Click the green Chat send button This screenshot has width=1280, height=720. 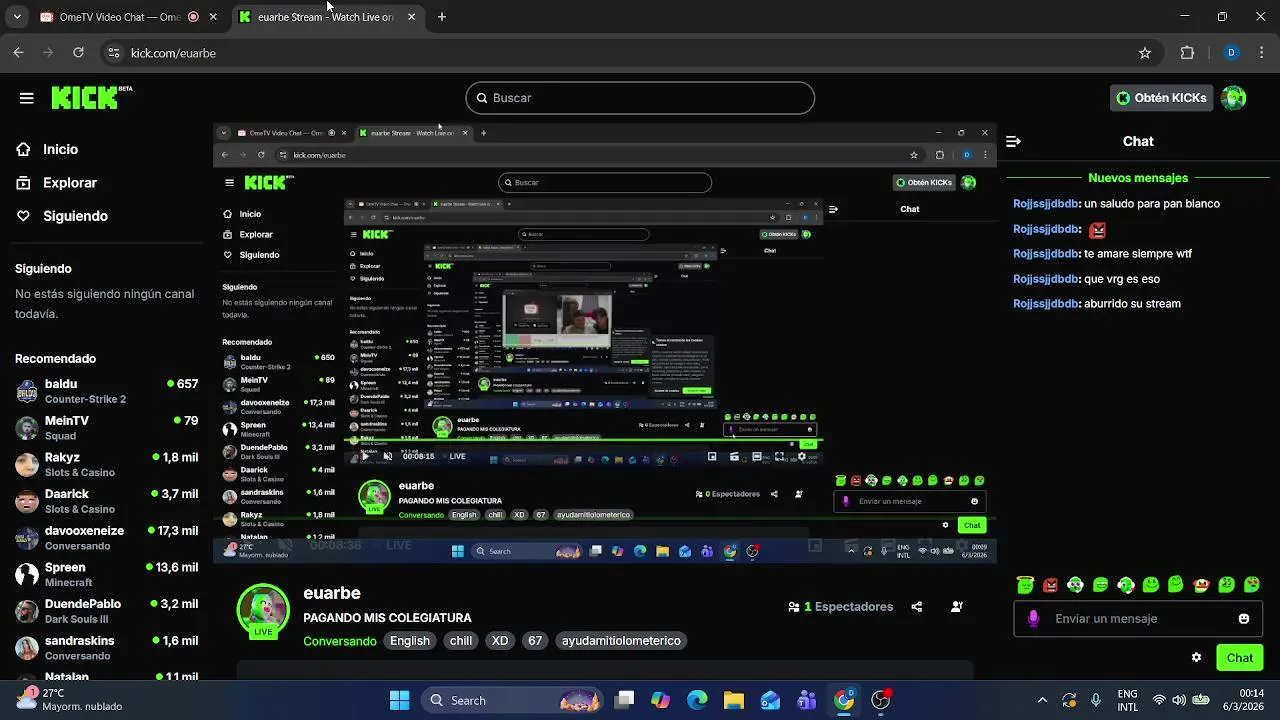click(x=1240, y=658)
